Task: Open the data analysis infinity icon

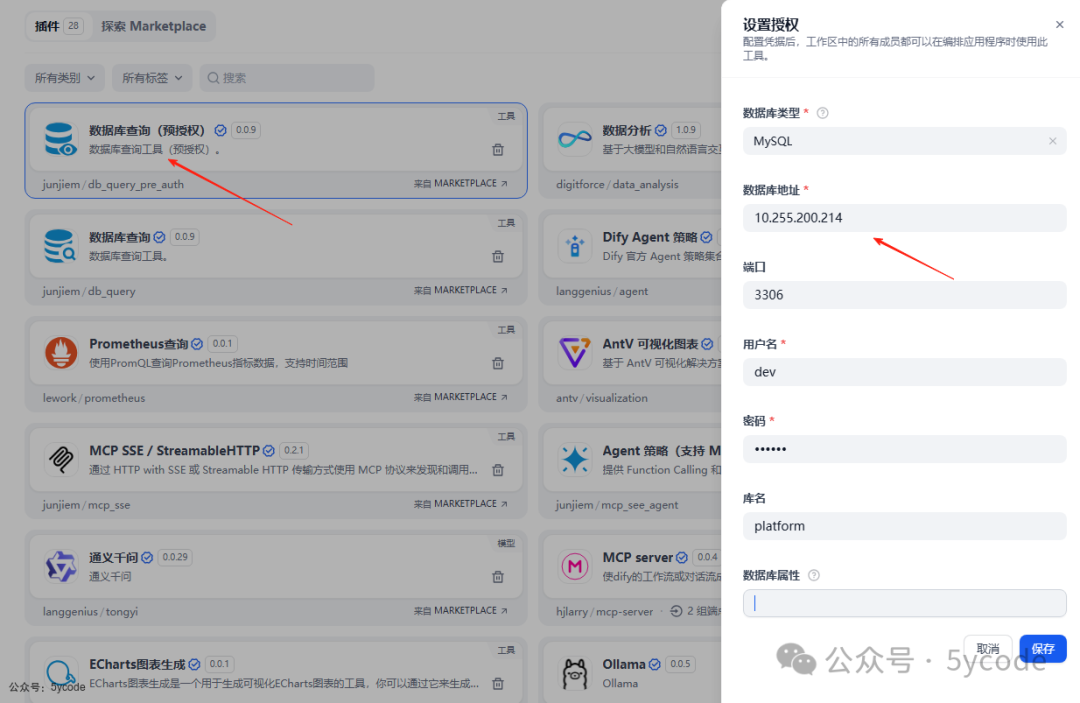Action: coord(574,139)
